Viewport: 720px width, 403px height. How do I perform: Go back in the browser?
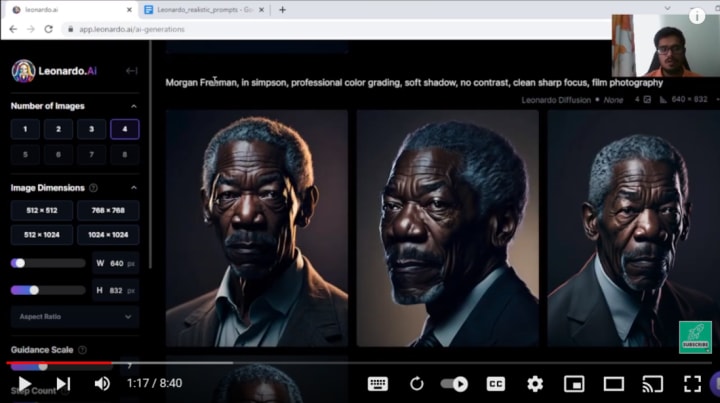click(x=13, y=29)
